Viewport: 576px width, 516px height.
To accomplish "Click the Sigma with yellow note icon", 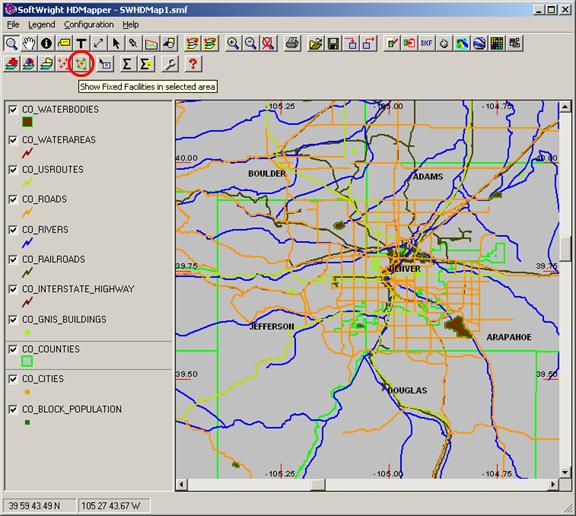I will coord(146,64).
